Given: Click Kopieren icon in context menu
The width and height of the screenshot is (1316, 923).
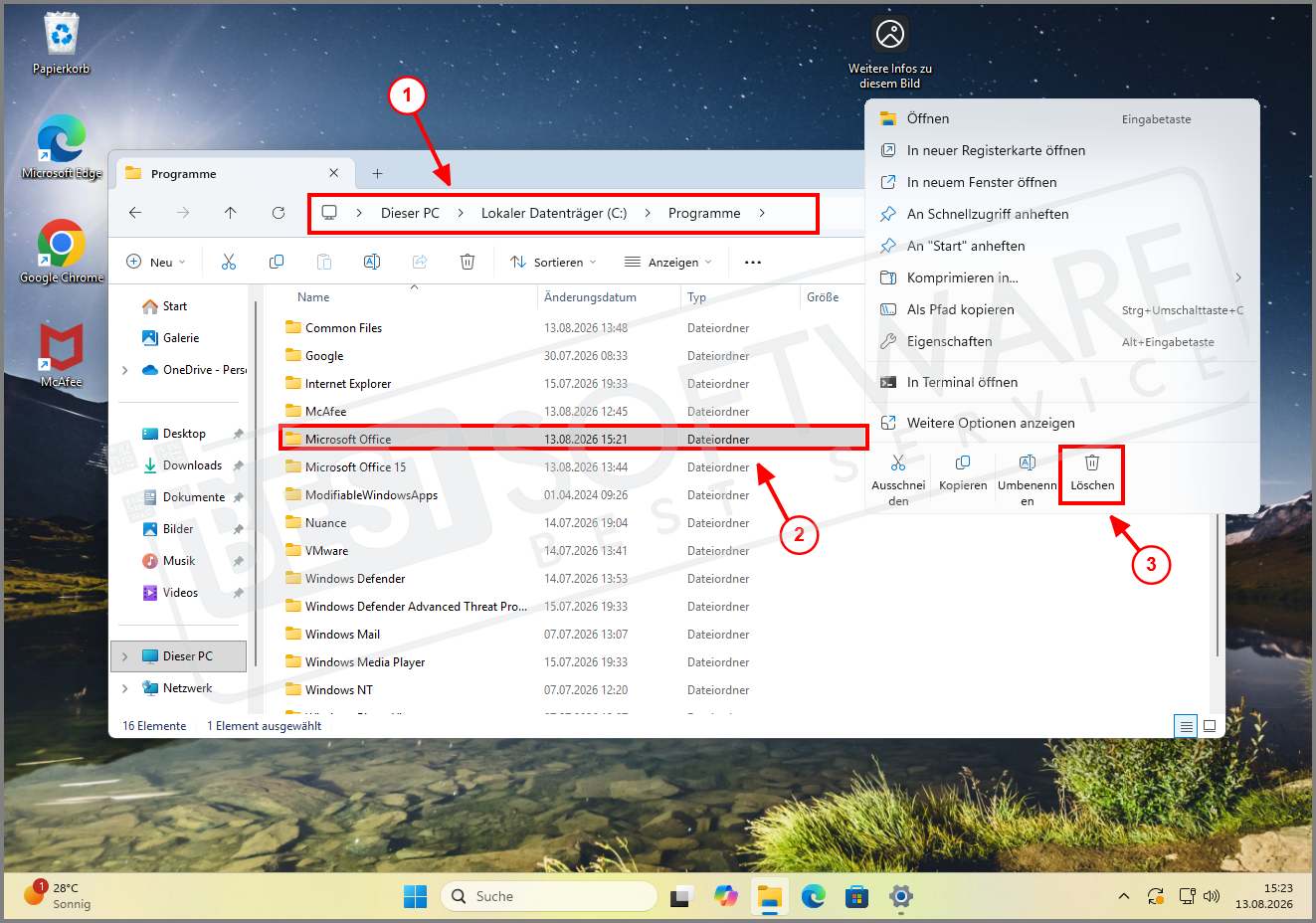Looking at the screenshot, I should tap(963, 462).
